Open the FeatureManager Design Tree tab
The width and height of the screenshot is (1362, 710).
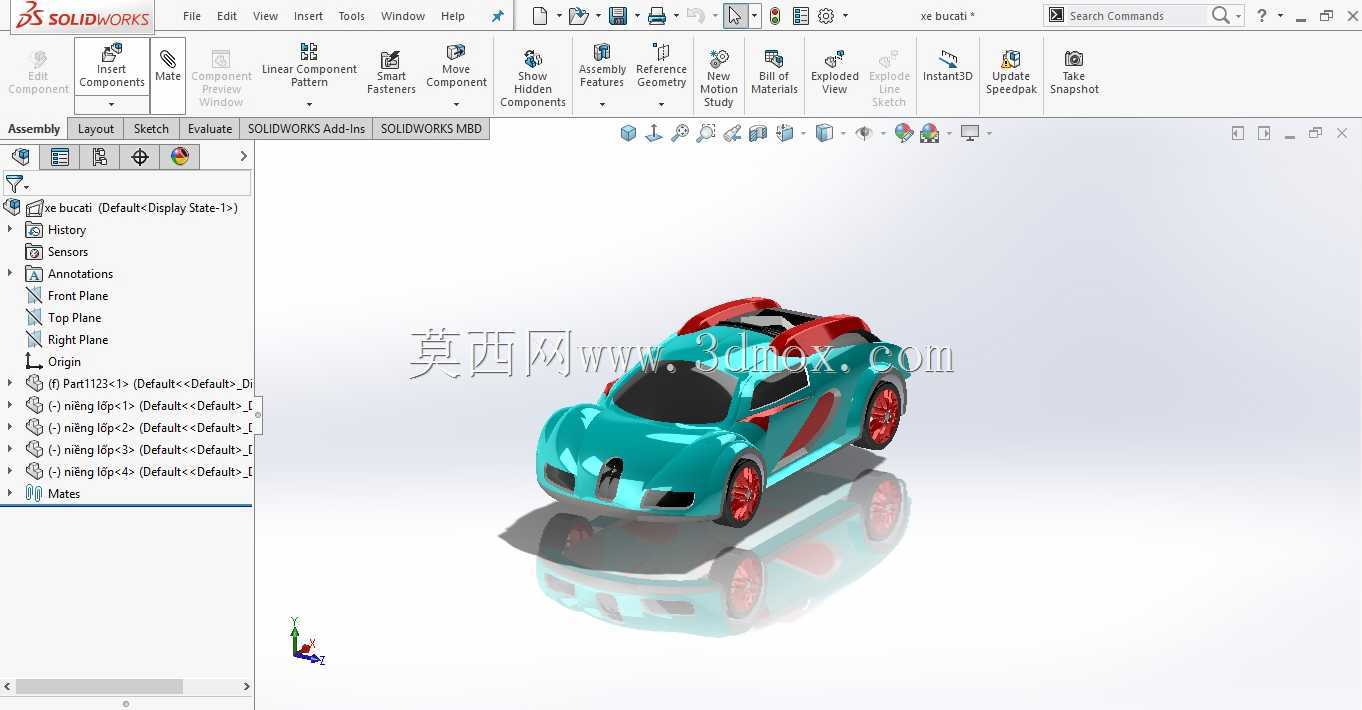click(20, 157)
